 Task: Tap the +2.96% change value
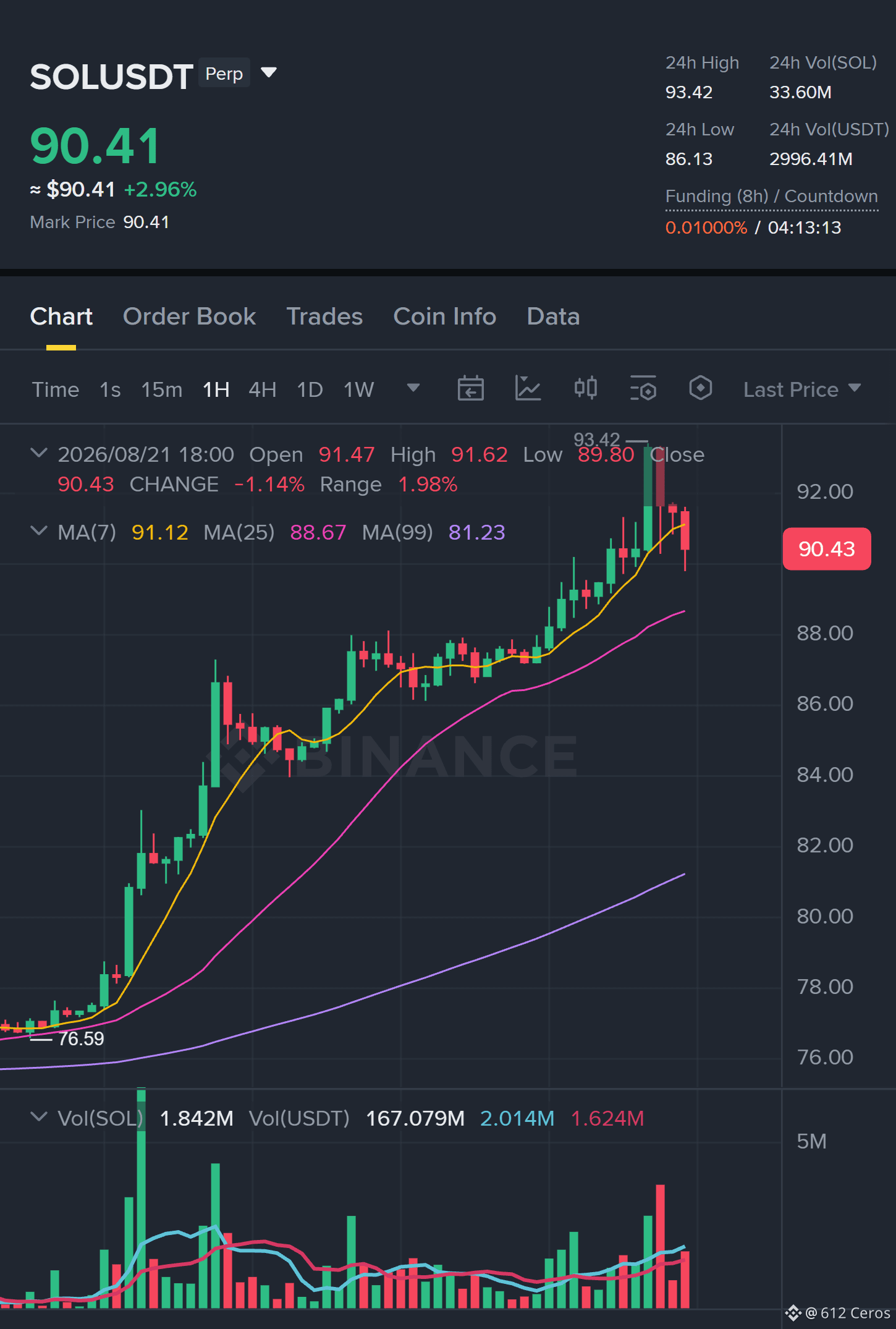click(x=160, y=189)
